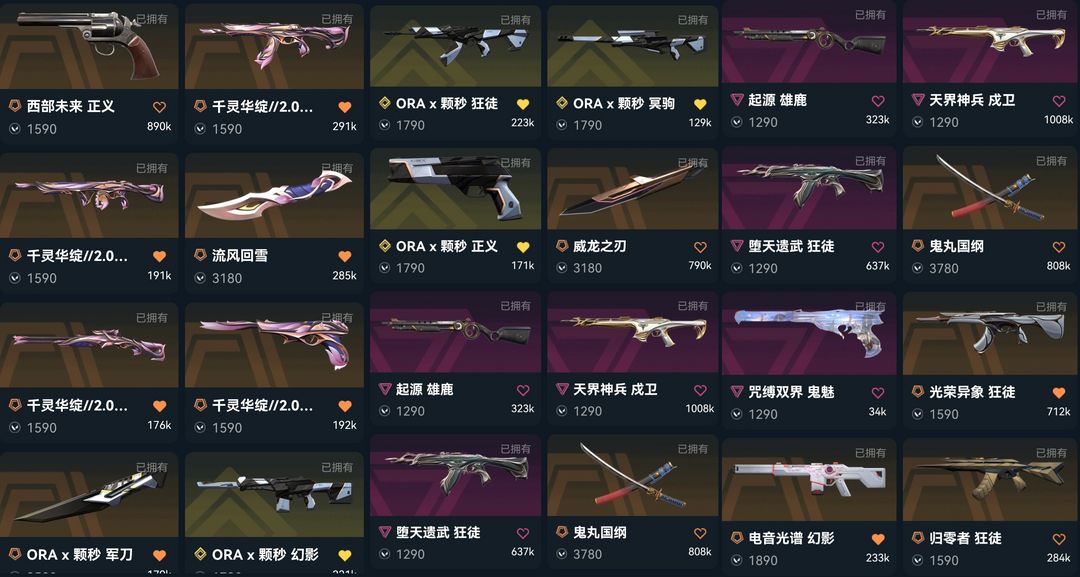The height and width of the screenshot is (577, 1080).
Task: Tap the heart icon next to 电音光谱 幻影
Action: point(878,538)
